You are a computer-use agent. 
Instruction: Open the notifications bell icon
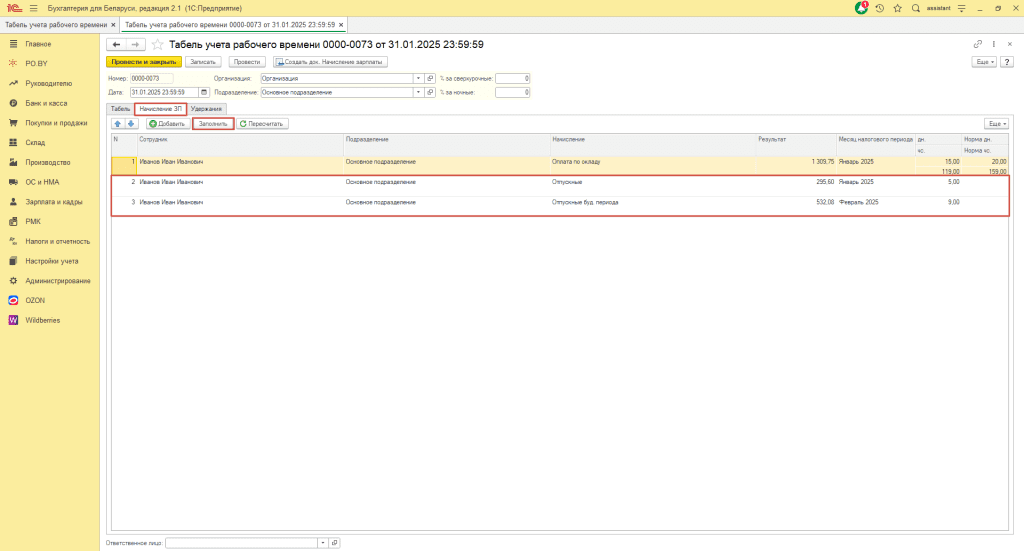(862, 8)
